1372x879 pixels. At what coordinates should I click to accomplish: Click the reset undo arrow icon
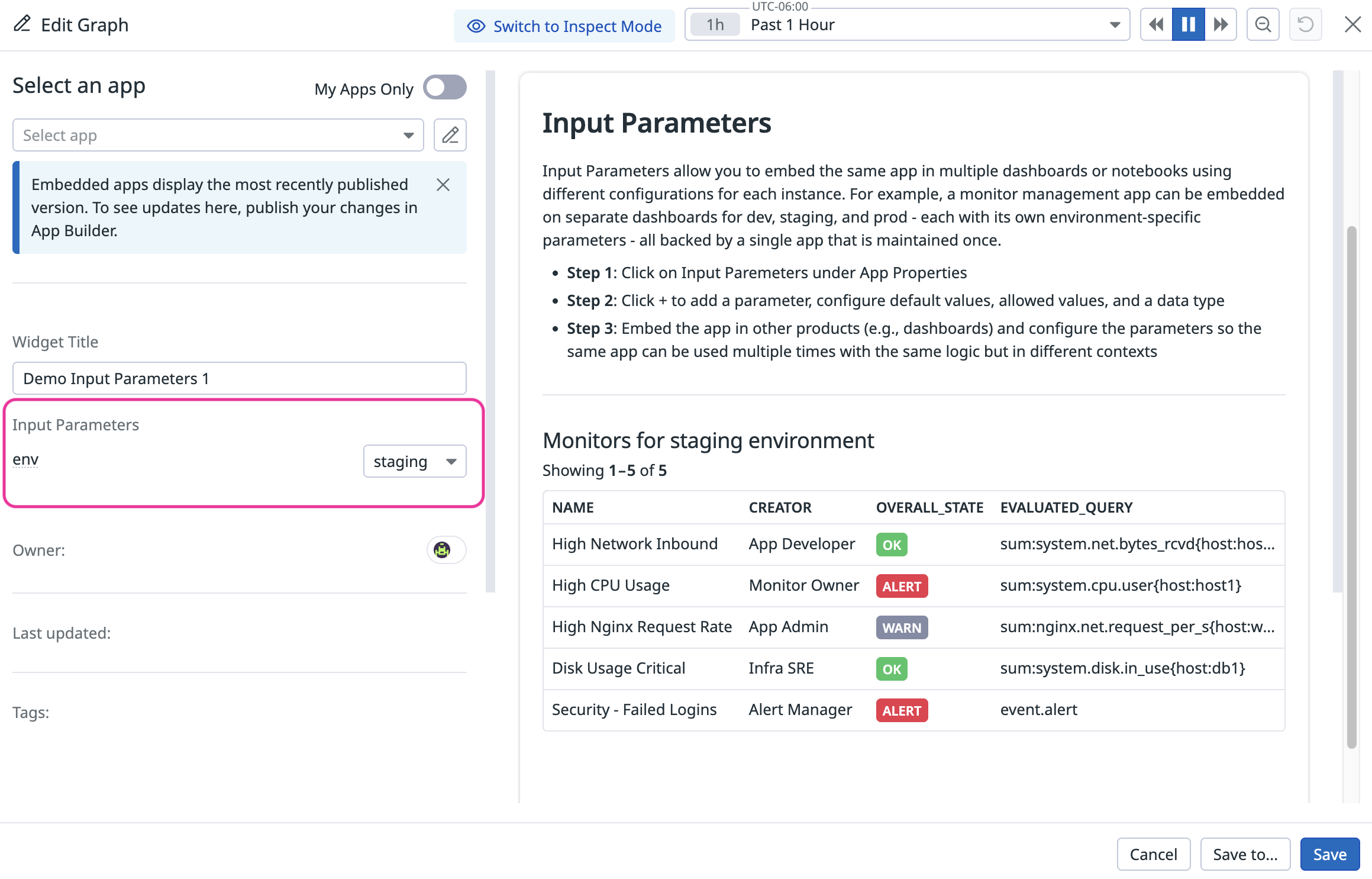(x=1305, y=25)
